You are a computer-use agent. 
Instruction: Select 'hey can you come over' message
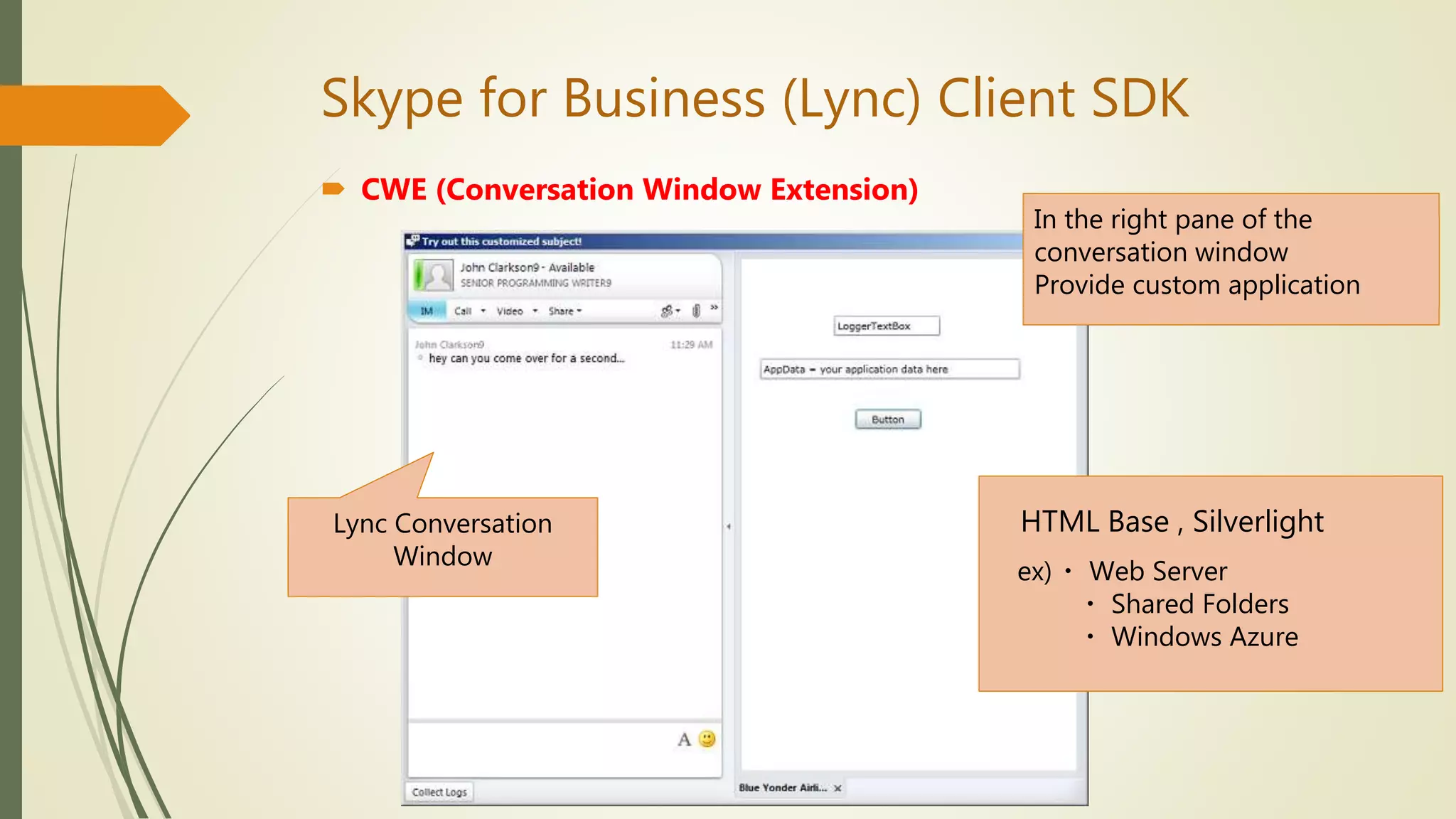tap(526, 358)
